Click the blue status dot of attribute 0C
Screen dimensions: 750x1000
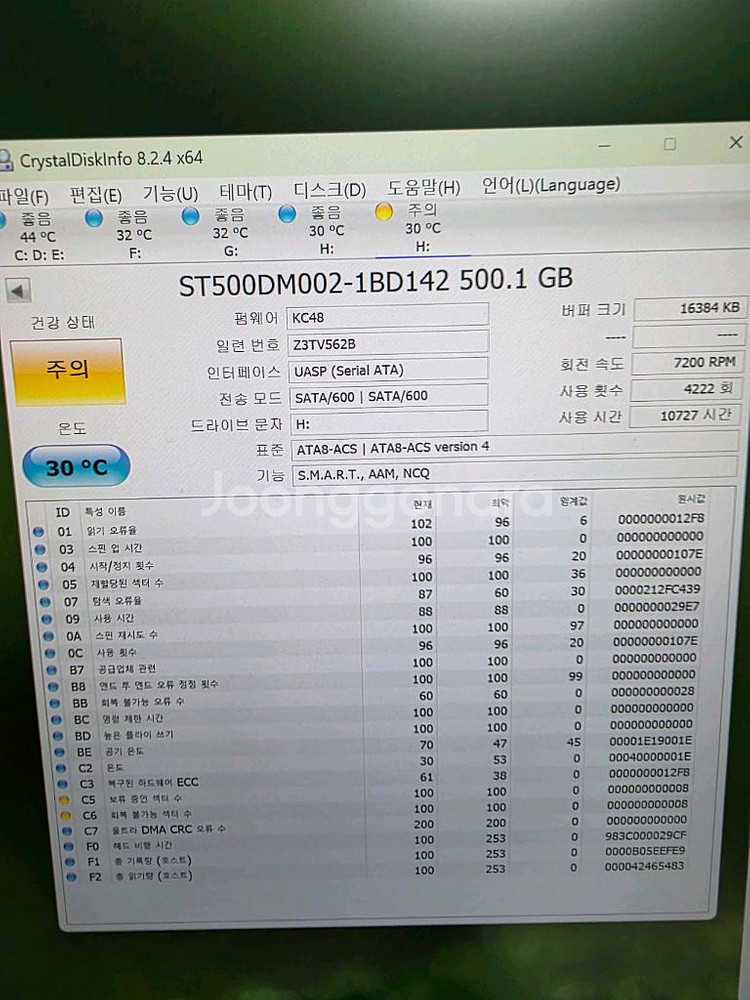point(50,653)
